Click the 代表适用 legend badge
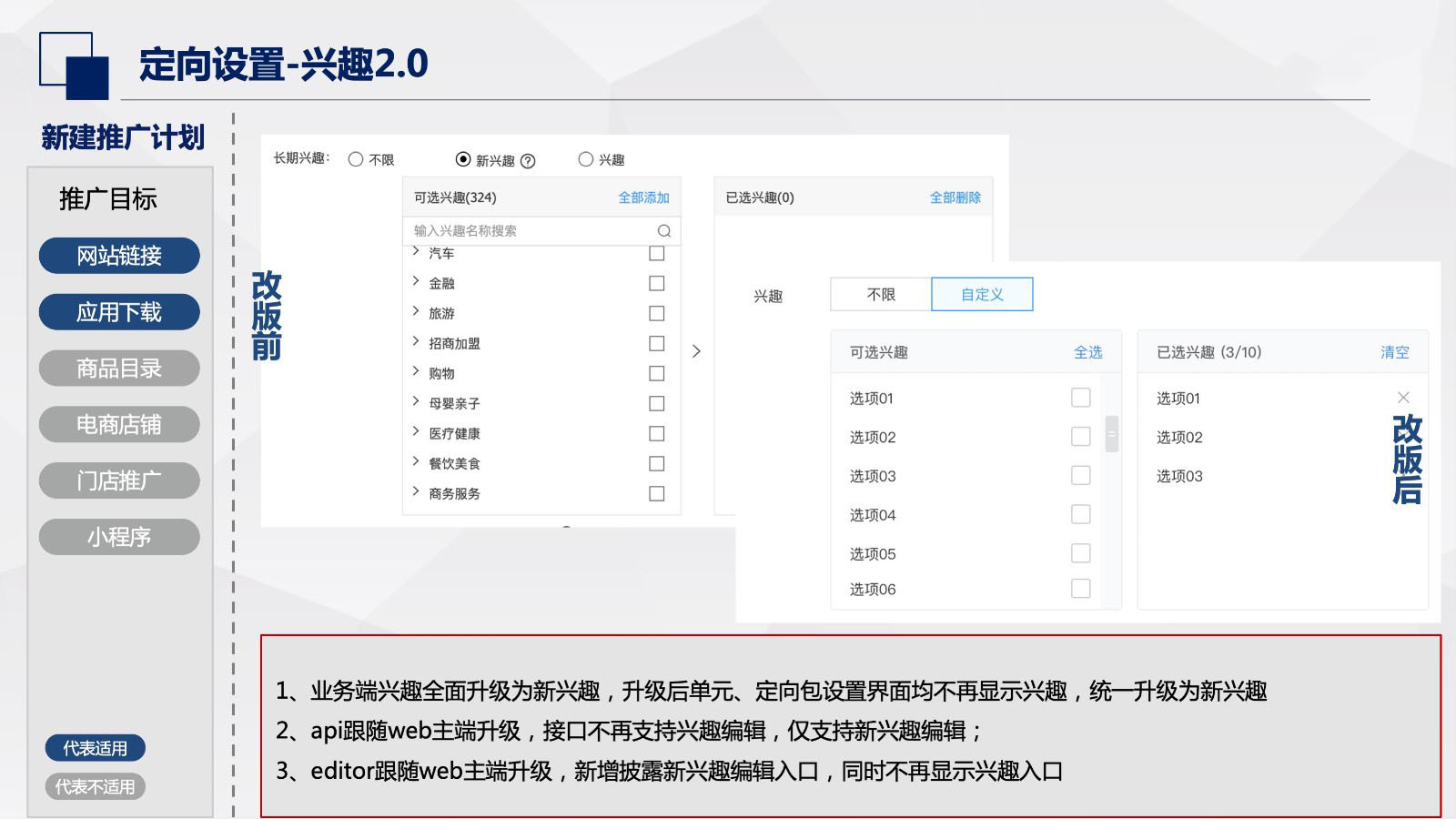Viewport: 1456px width, 819px height. (96, 748)
